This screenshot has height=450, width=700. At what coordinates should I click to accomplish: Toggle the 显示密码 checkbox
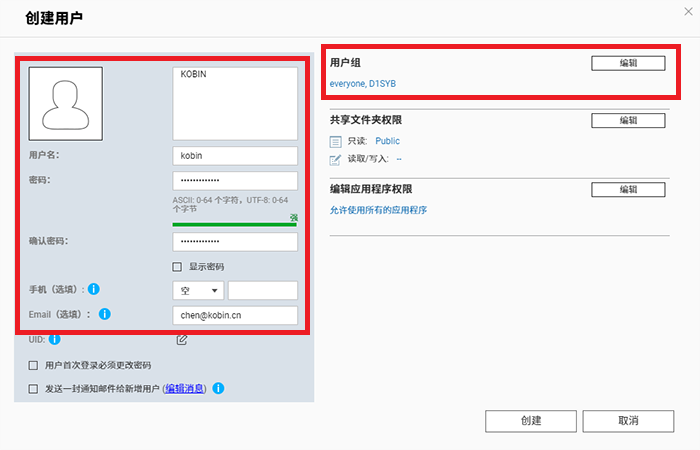(177, 267)
